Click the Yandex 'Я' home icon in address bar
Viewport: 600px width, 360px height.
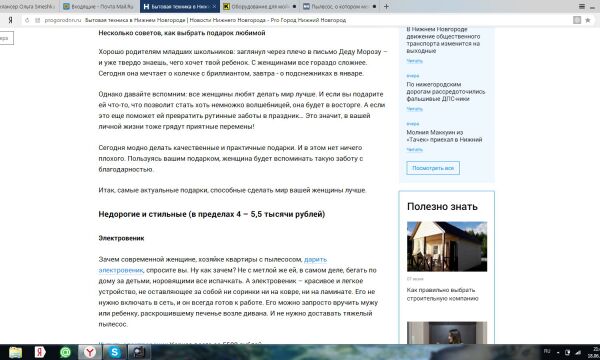click(x=10, y=20)
